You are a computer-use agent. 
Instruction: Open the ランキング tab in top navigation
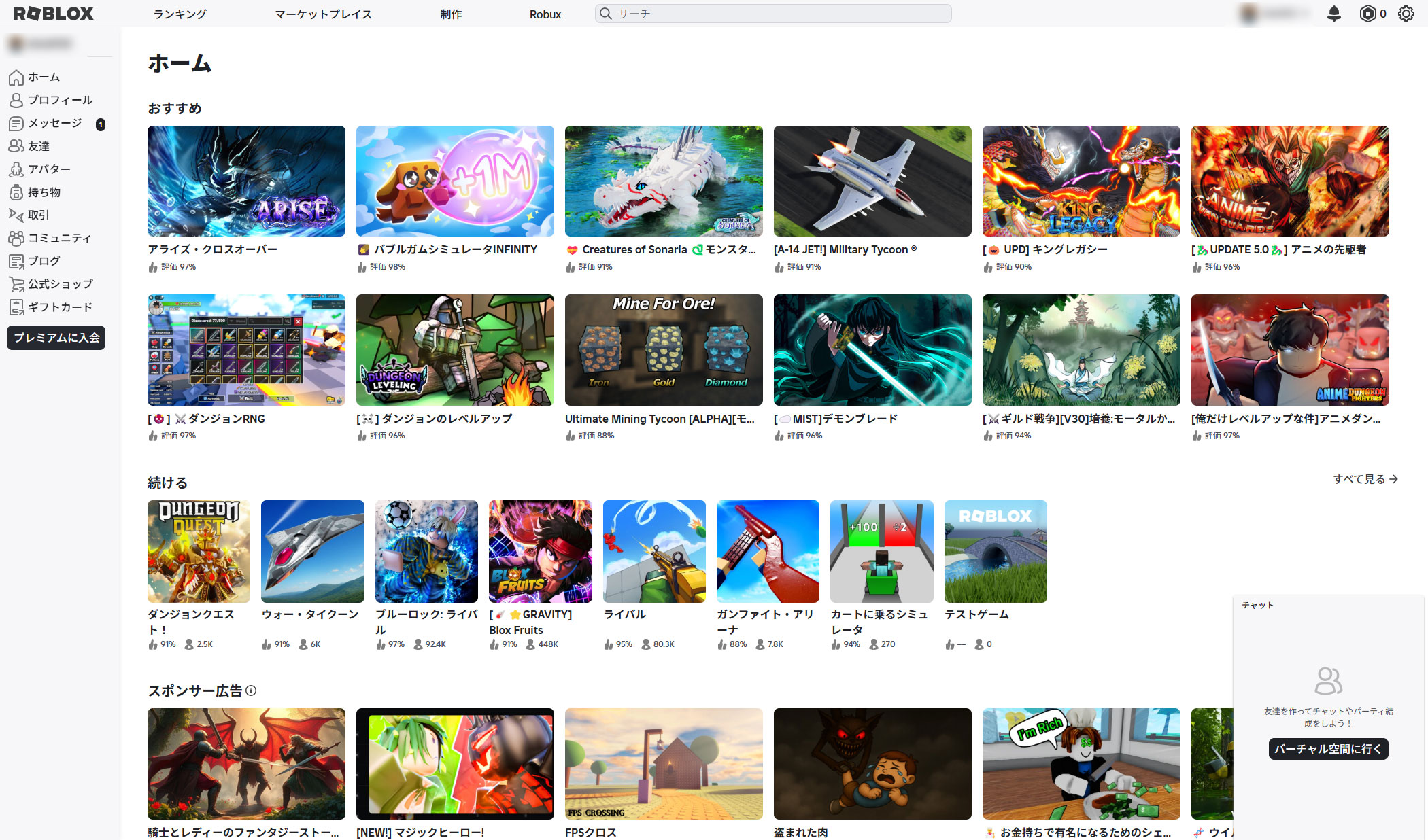tap(180, 14)
